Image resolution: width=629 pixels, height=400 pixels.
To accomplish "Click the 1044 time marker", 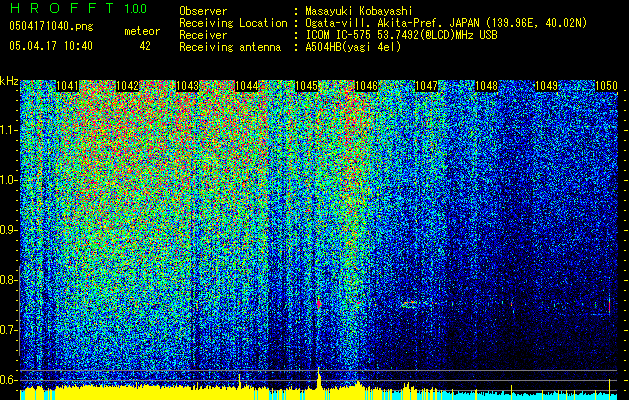I will (247, 86).
